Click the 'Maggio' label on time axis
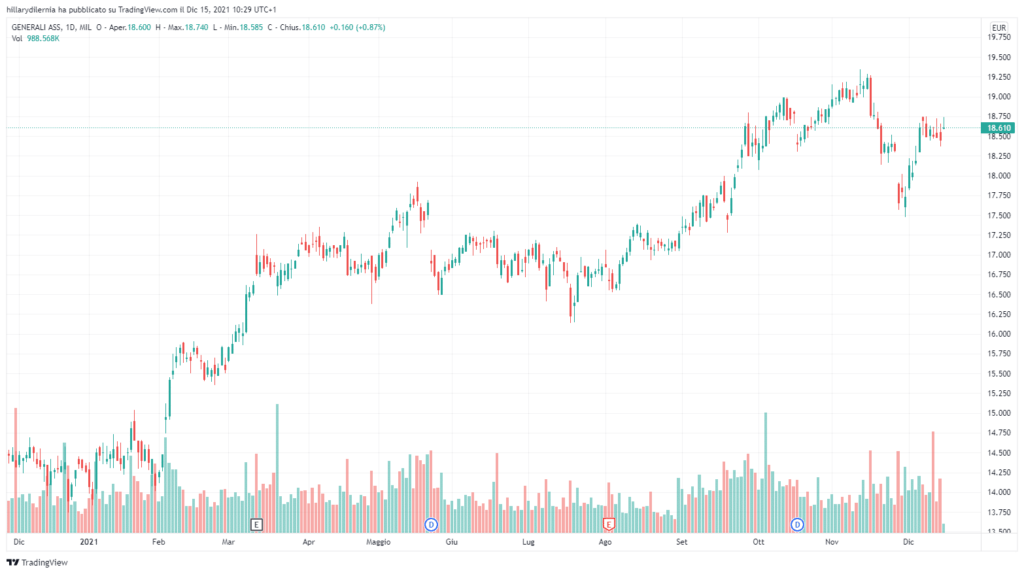The image size is (1024, 574). (378, 541)
